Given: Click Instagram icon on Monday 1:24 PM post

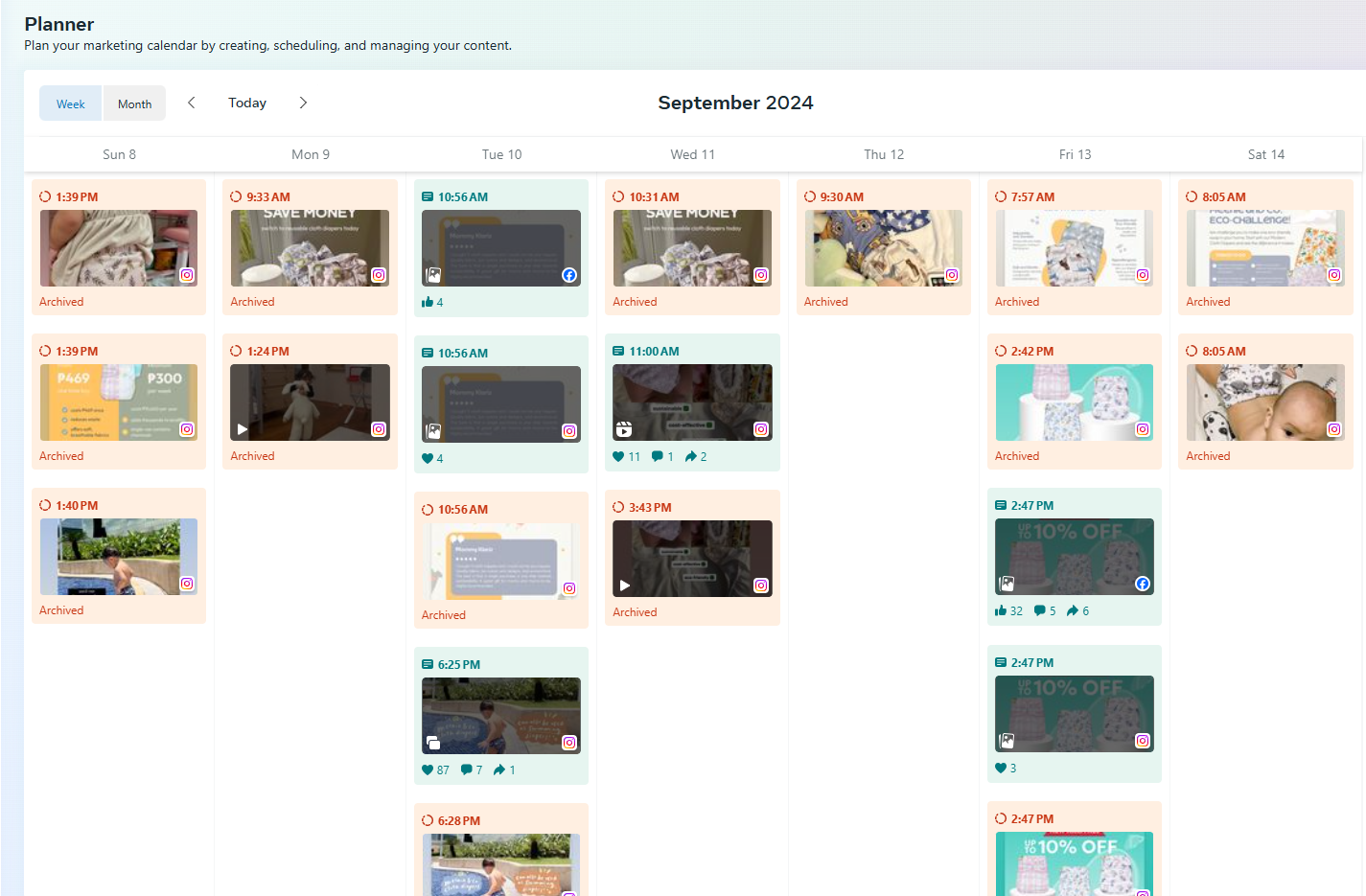Looking at the screenshot, I should [379, 429].
